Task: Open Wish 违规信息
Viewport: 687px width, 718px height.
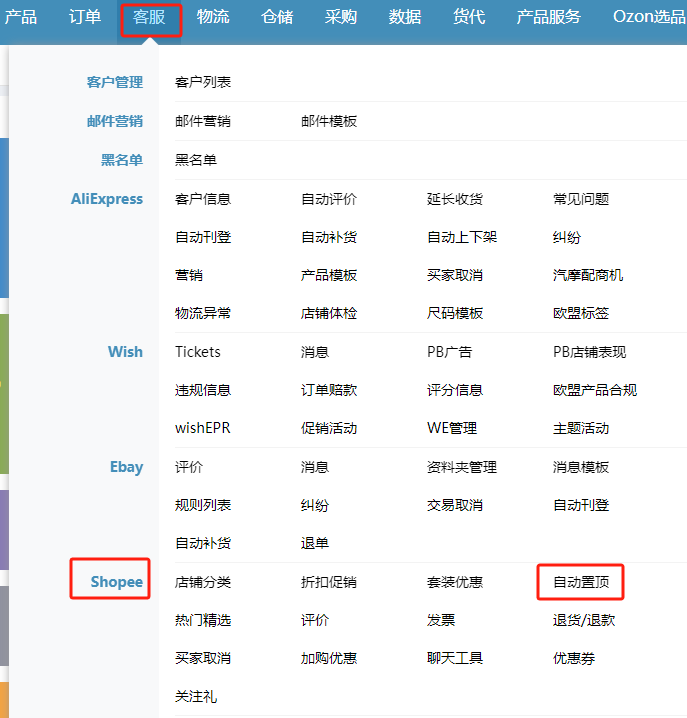Action: tap(203, 390)
